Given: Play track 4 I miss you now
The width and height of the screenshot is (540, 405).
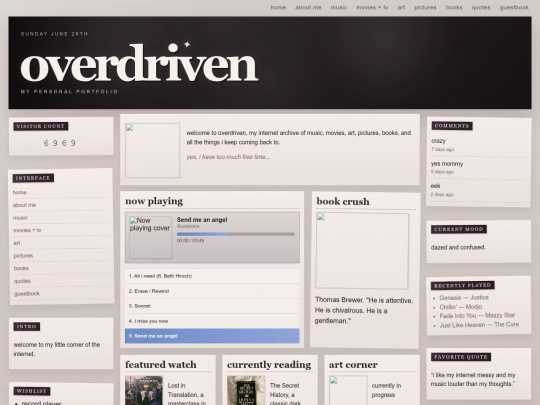Looking at the screenshot, I should point(212,321).
